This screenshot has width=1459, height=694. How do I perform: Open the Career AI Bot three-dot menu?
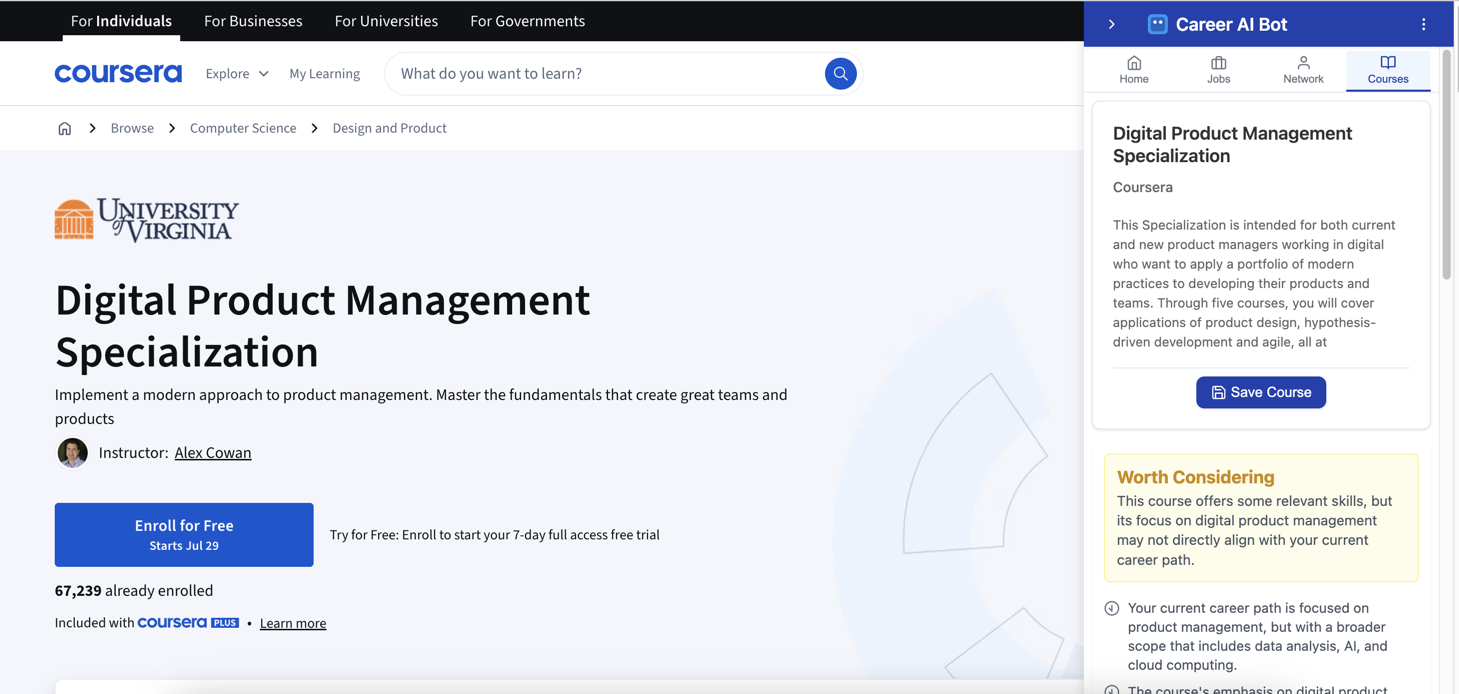click(1423, 24)
